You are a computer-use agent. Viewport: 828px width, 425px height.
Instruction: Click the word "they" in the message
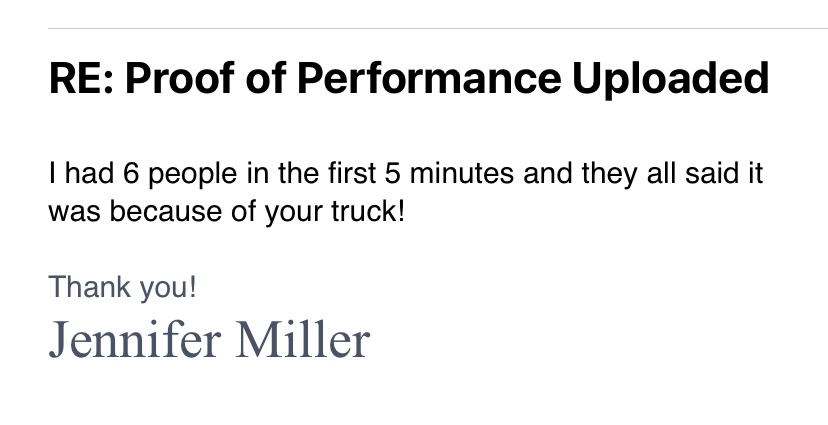click(x=609, y=175)
